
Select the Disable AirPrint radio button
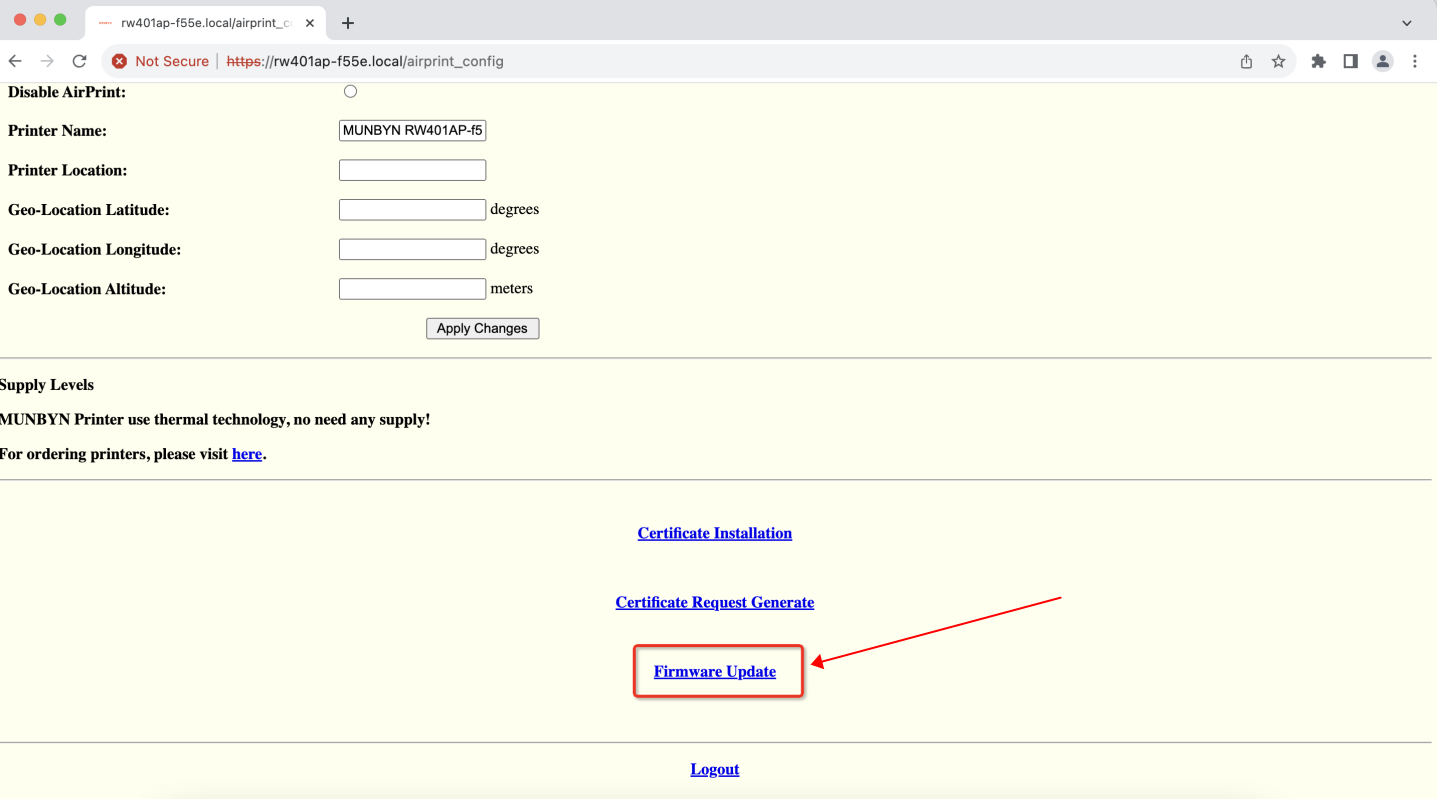click(350, 91)
